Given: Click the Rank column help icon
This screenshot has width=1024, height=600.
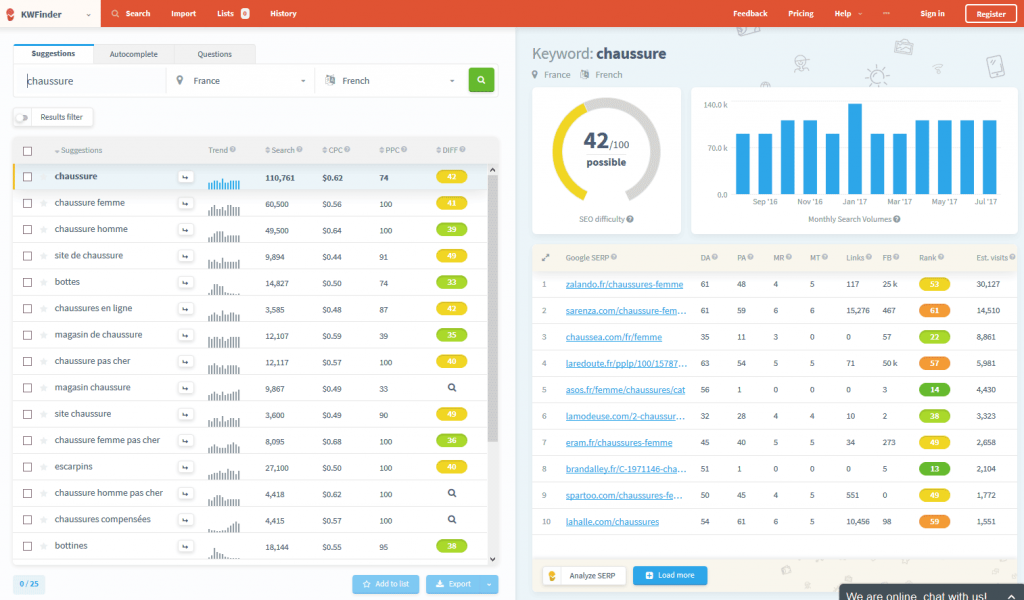Looking at the screenshot, I should point(941,257).
